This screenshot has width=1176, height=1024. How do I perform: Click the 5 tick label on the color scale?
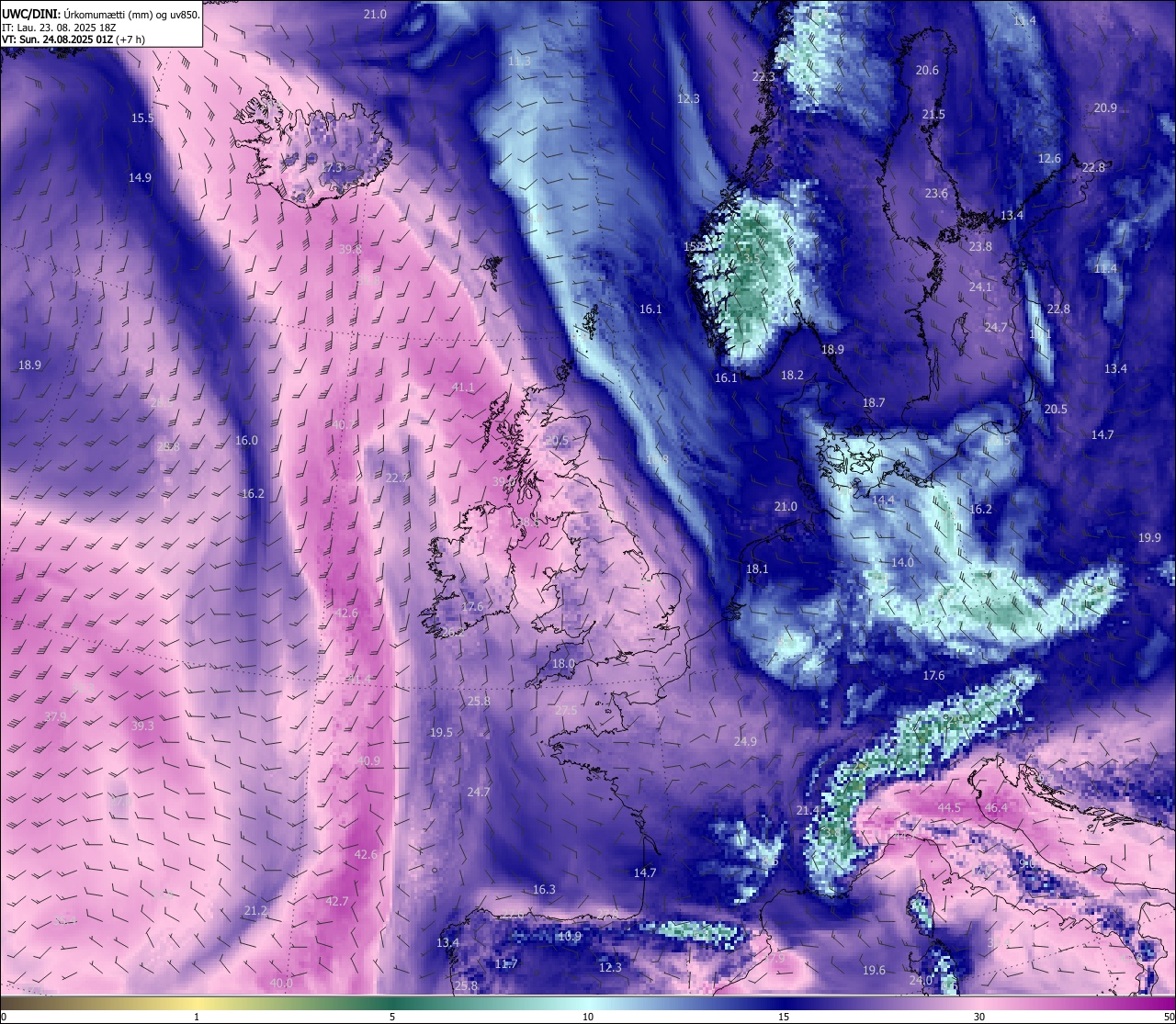point(392,1017)
